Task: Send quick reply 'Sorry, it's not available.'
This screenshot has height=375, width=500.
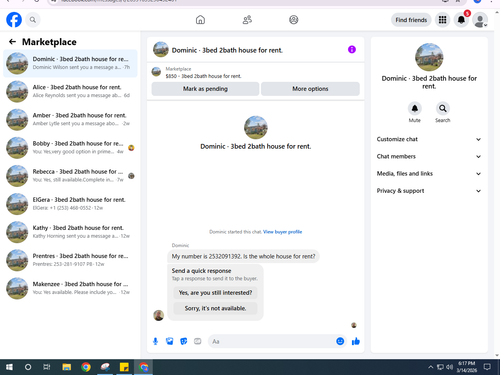Action: click(215, 308)
